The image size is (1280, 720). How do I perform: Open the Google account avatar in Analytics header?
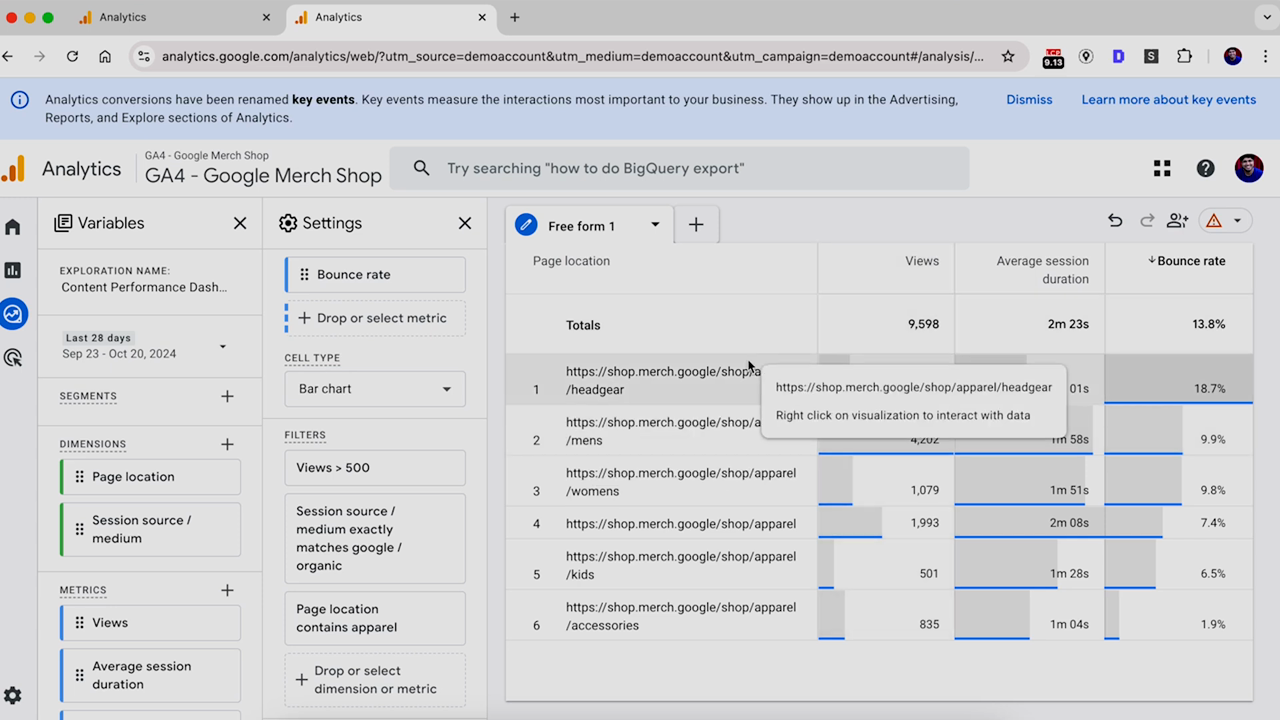1249,168
